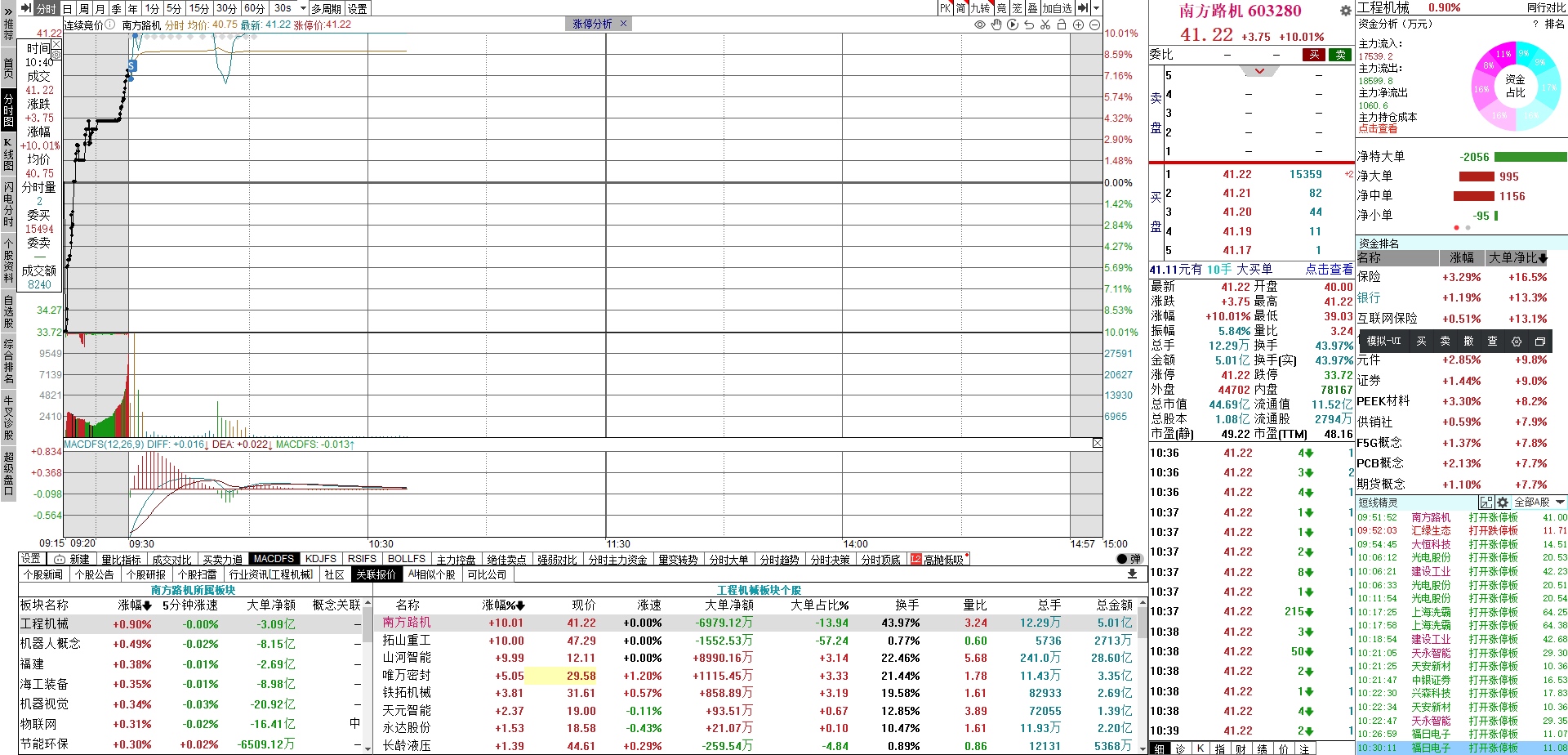
Task: Sort 工程机械 stocks by 涨幅% column
Action: tap(503, 605)
